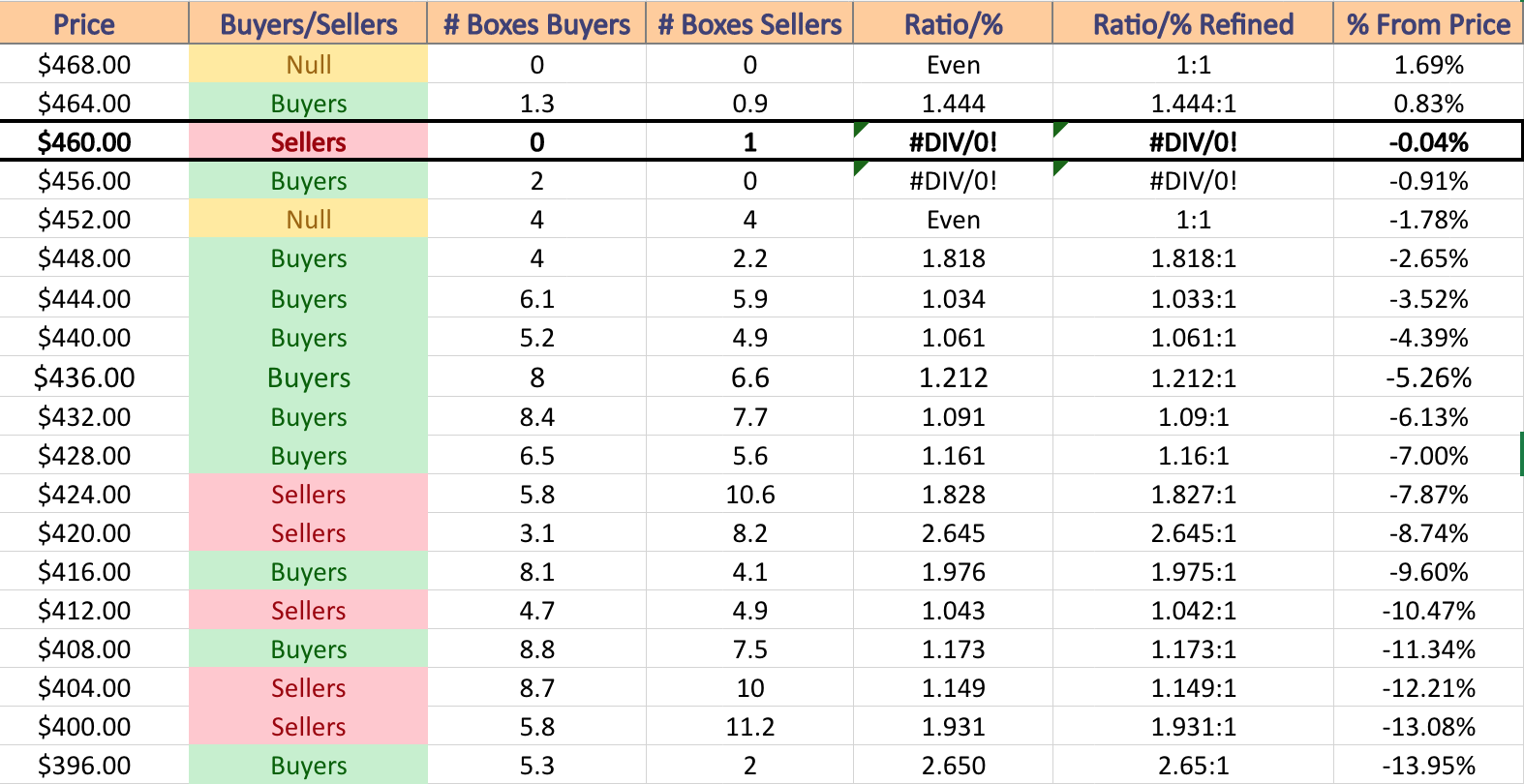Viewport: 1524px width, 784px height.
Task: Click the -0.04% from price cell
Action: coord(1428,141)
